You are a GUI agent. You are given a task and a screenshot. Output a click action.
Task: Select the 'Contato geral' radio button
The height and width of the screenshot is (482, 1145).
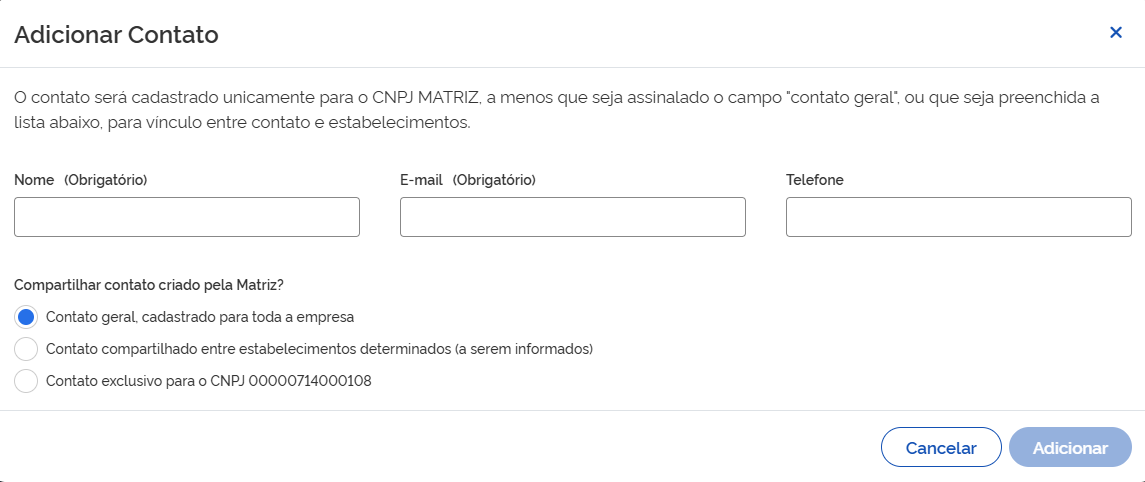pos(27,317)
